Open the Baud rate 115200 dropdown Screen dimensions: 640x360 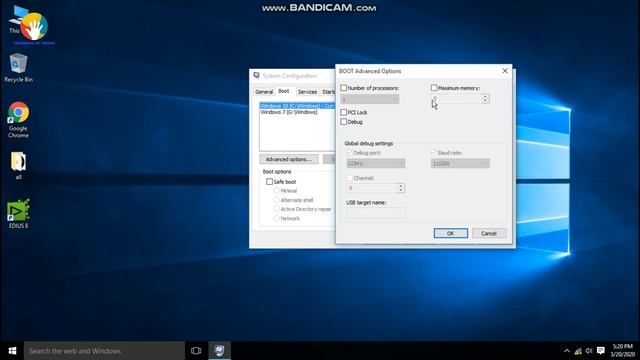[x=460, y=163]
